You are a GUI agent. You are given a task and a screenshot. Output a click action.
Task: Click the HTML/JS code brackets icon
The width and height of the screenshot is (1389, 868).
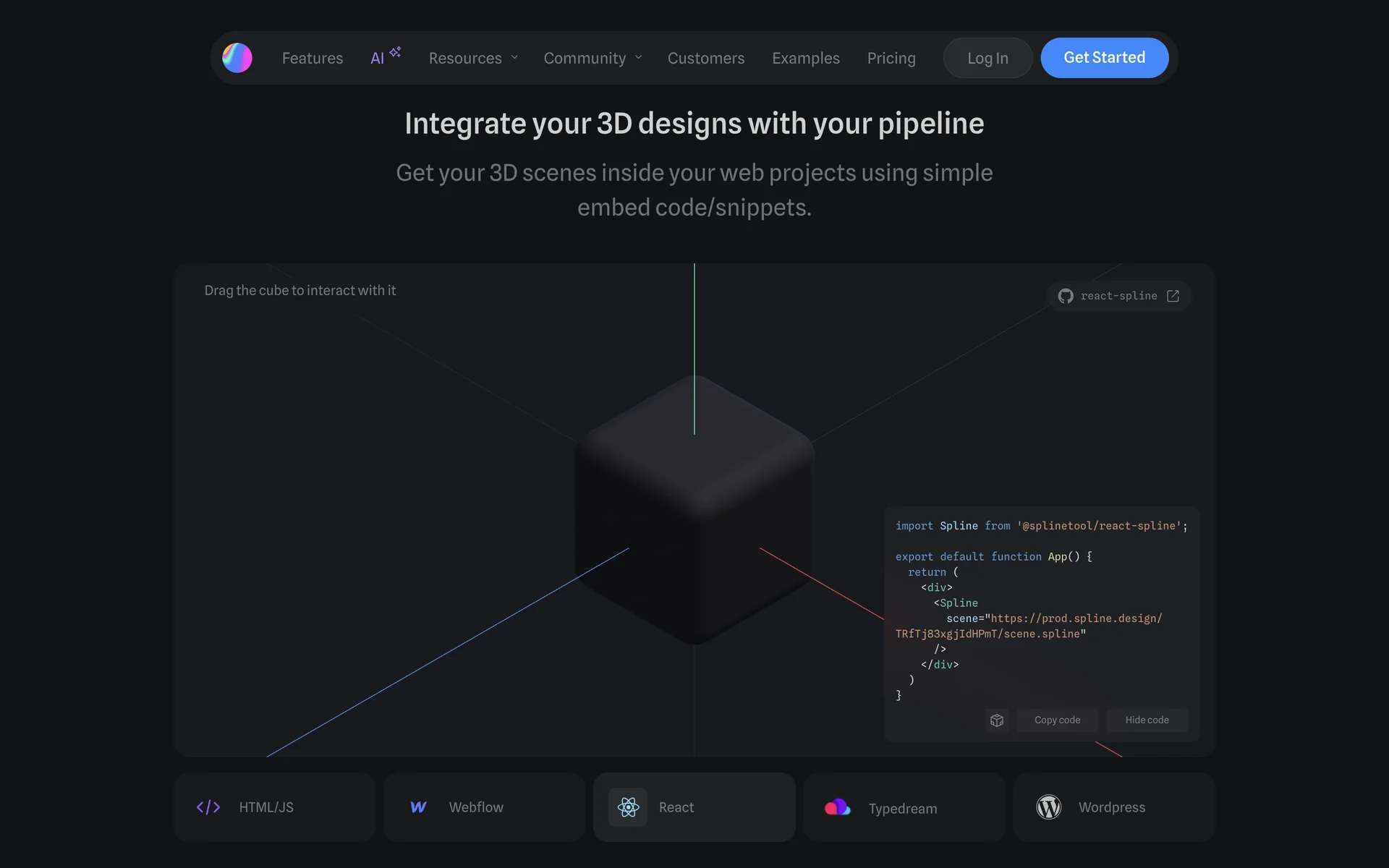[208, 807]
